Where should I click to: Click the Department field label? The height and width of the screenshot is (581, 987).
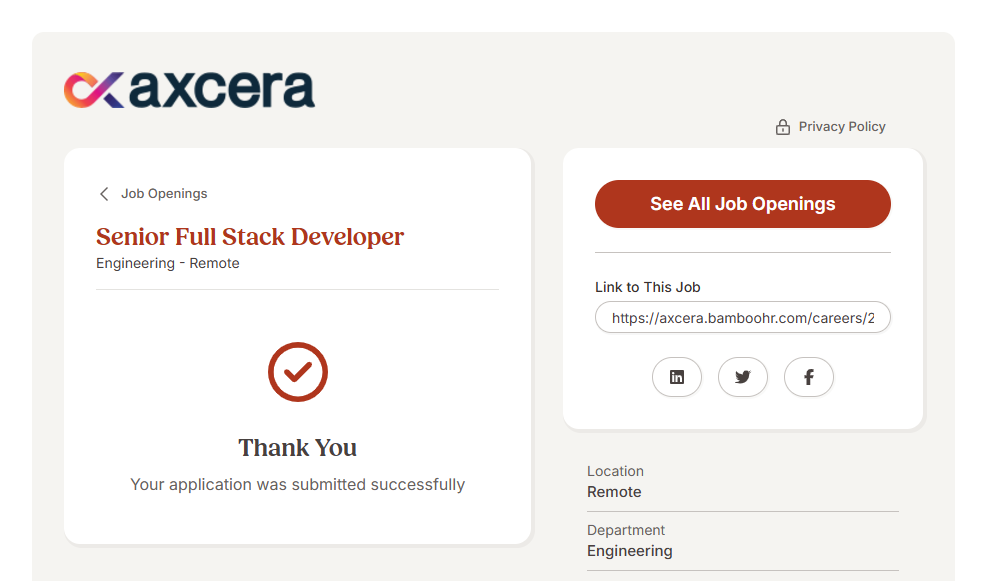click(x=626, y=530)
